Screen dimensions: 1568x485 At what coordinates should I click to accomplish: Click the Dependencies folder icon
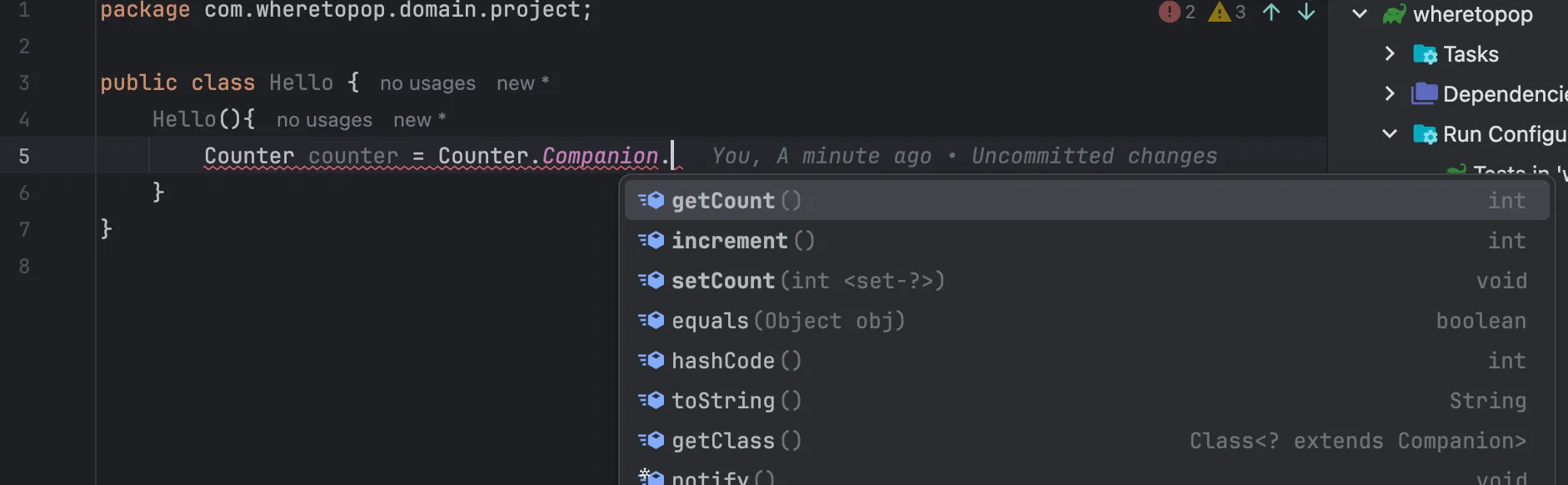(1425, 93)
